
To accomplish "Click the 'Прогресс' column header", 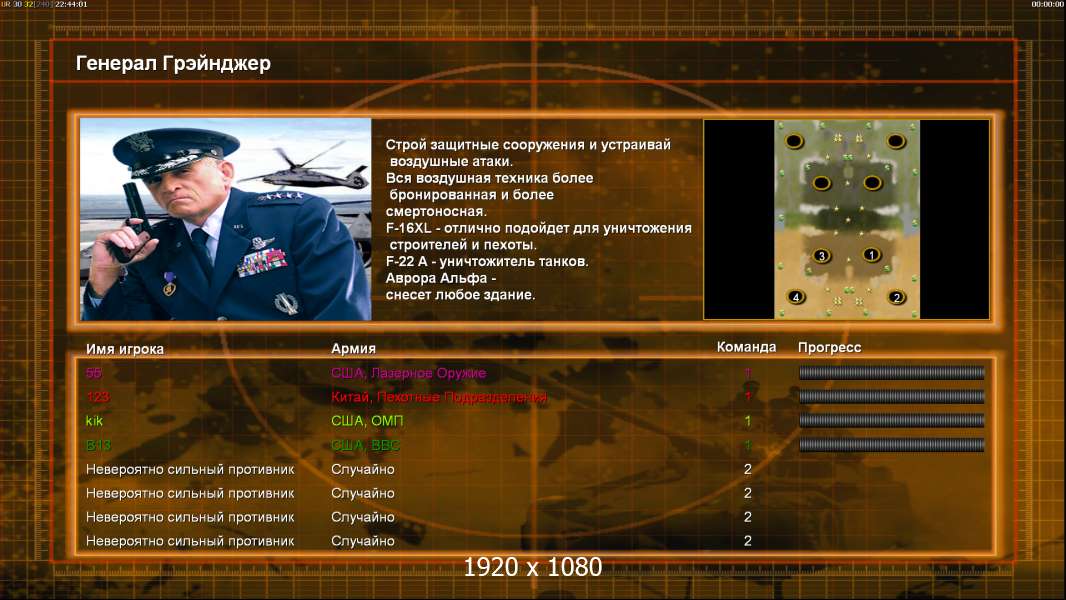I will 829,347.
